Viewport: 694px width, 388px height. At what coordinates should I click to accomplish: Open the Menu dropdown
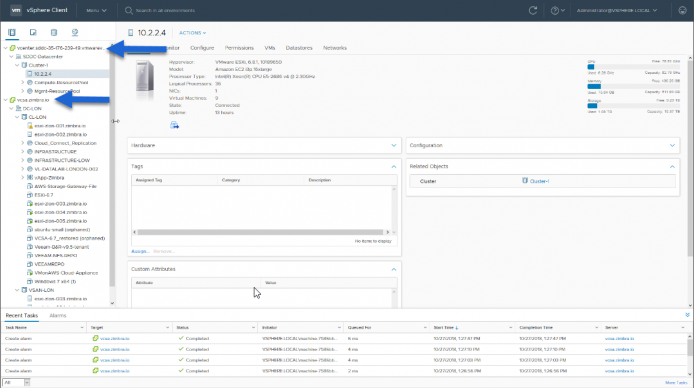[x=96, y=10]
